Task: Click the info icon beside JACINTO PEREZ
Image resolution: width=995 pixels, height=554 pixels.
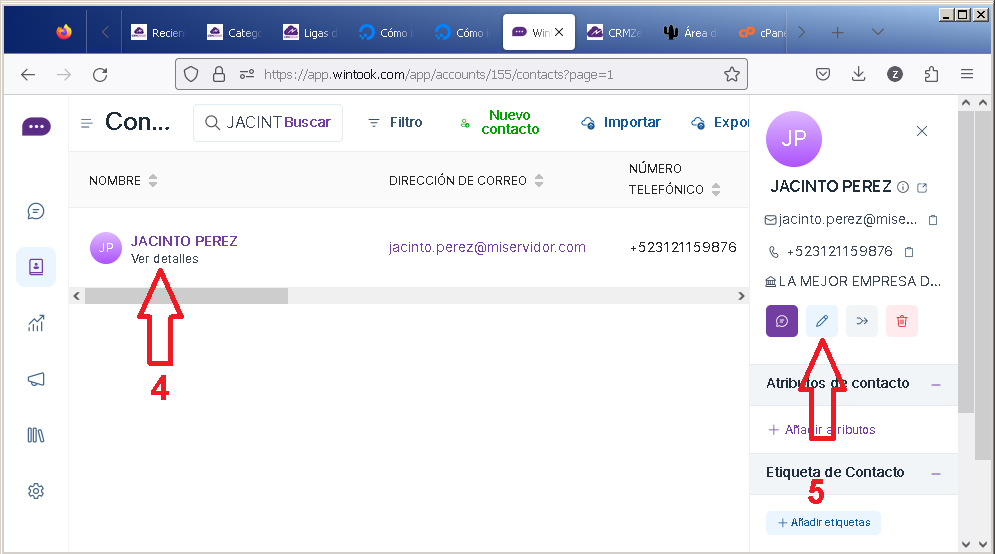Action: click(903, 187)
